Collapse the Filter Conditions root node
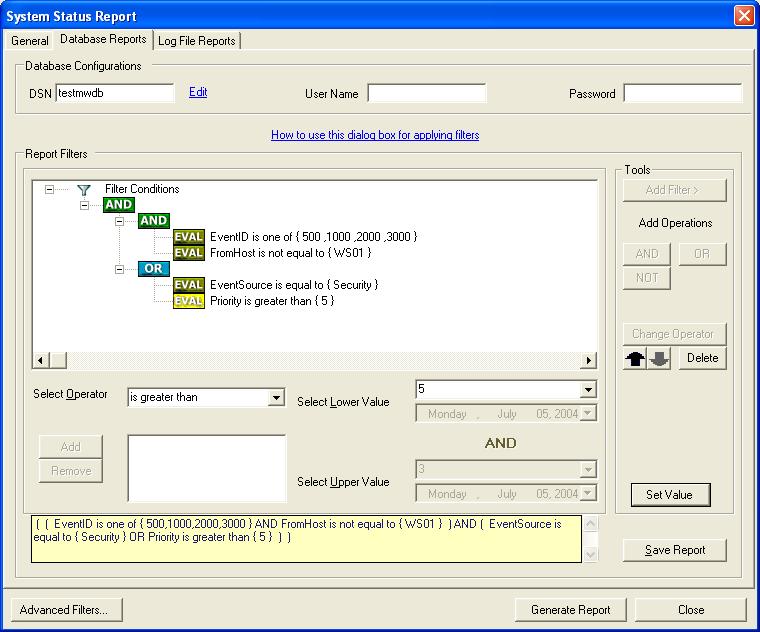The width and height of the screenshot is (760, 632). 50,189
